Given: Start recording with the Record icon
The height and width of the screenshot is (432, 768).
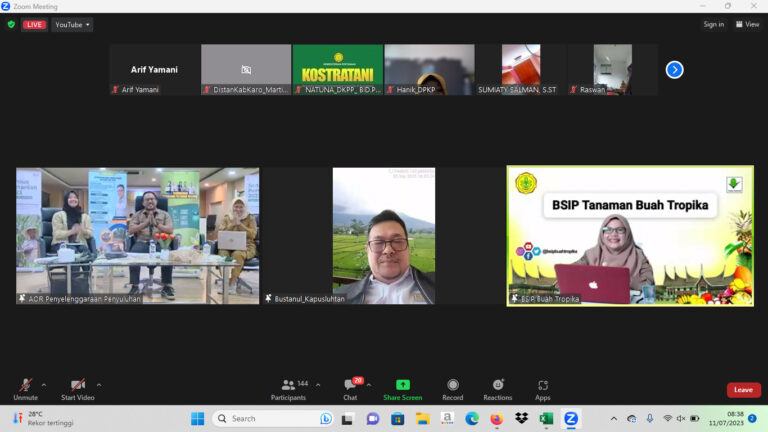Looking at the screenshot, I should (453, 390).
